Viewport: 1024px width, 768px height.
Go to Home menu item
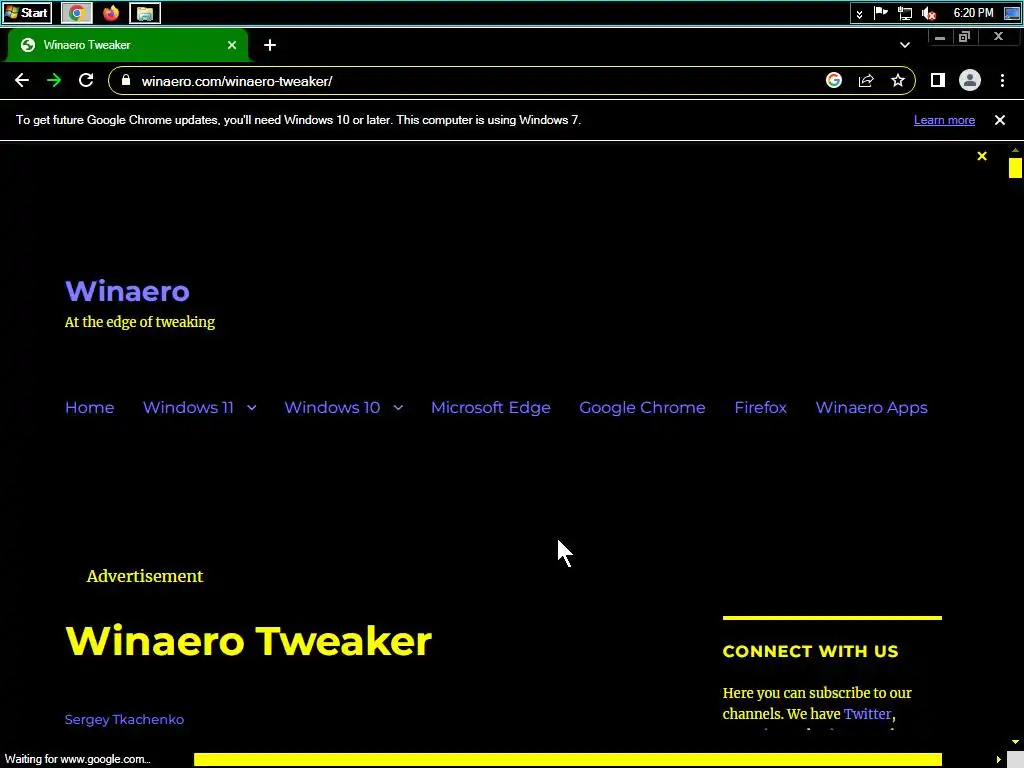pos(89,408)
